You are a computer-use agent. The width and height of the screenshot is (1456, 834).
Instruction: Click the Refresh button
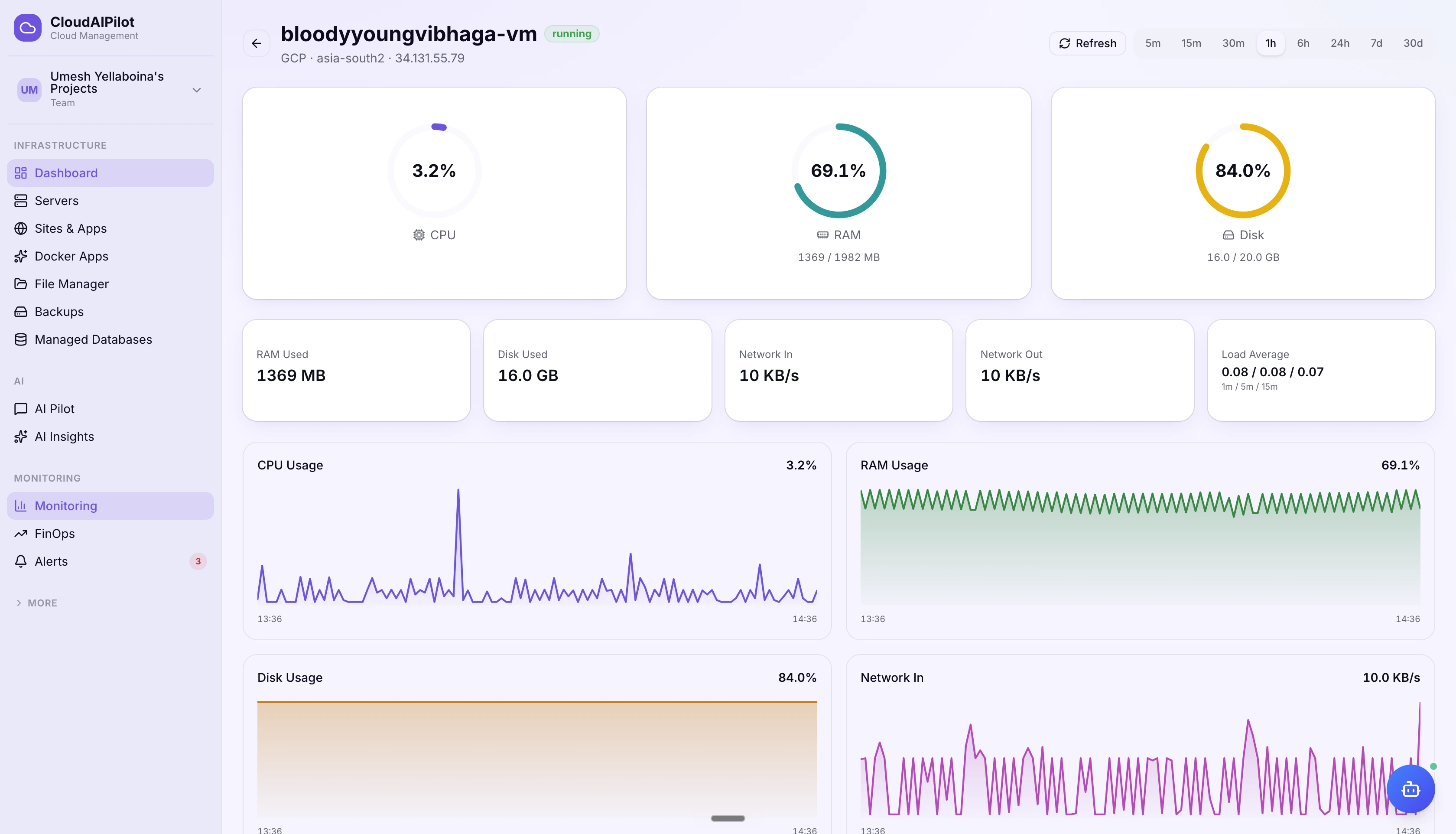[x=1087, y=43]
